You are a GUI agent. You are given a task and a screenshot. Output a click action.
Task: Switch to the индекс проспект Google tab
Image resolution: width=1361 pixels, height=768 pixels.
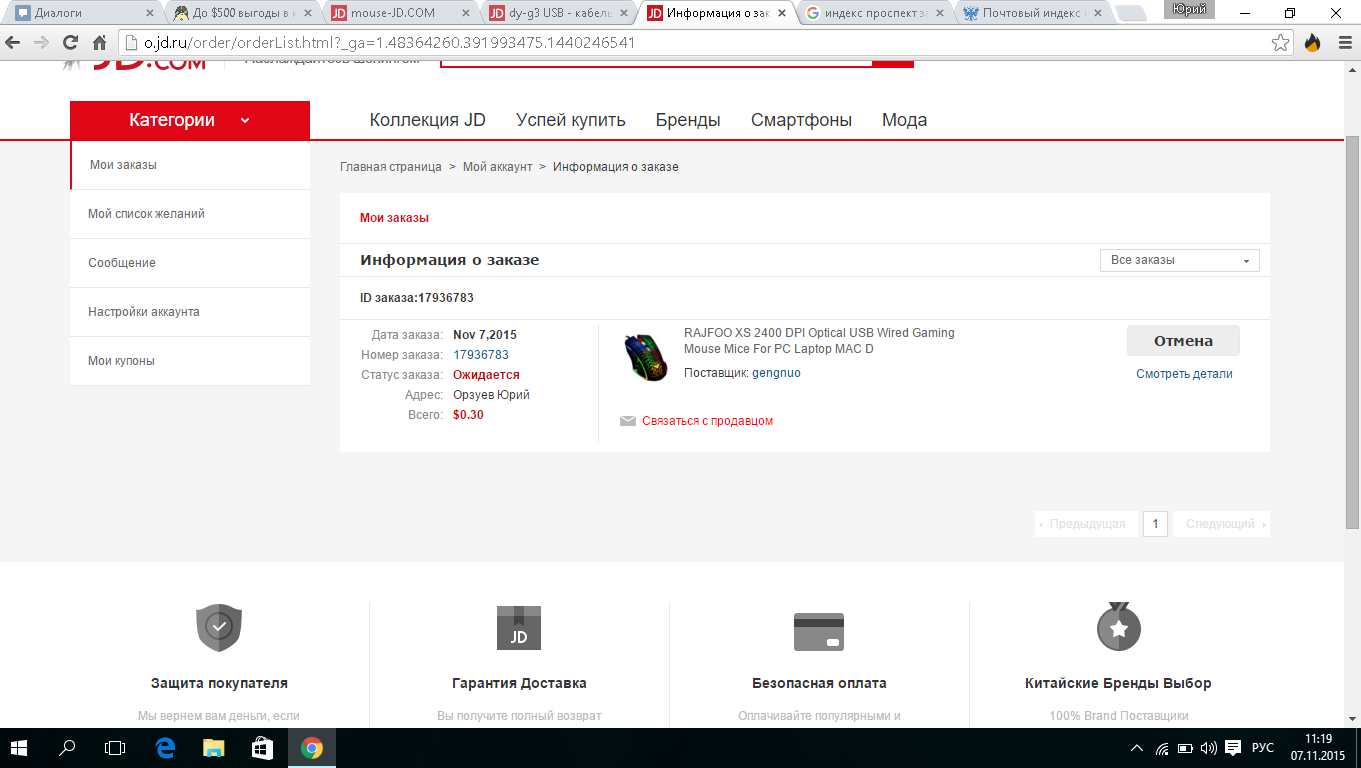click(x=875, y=14)
